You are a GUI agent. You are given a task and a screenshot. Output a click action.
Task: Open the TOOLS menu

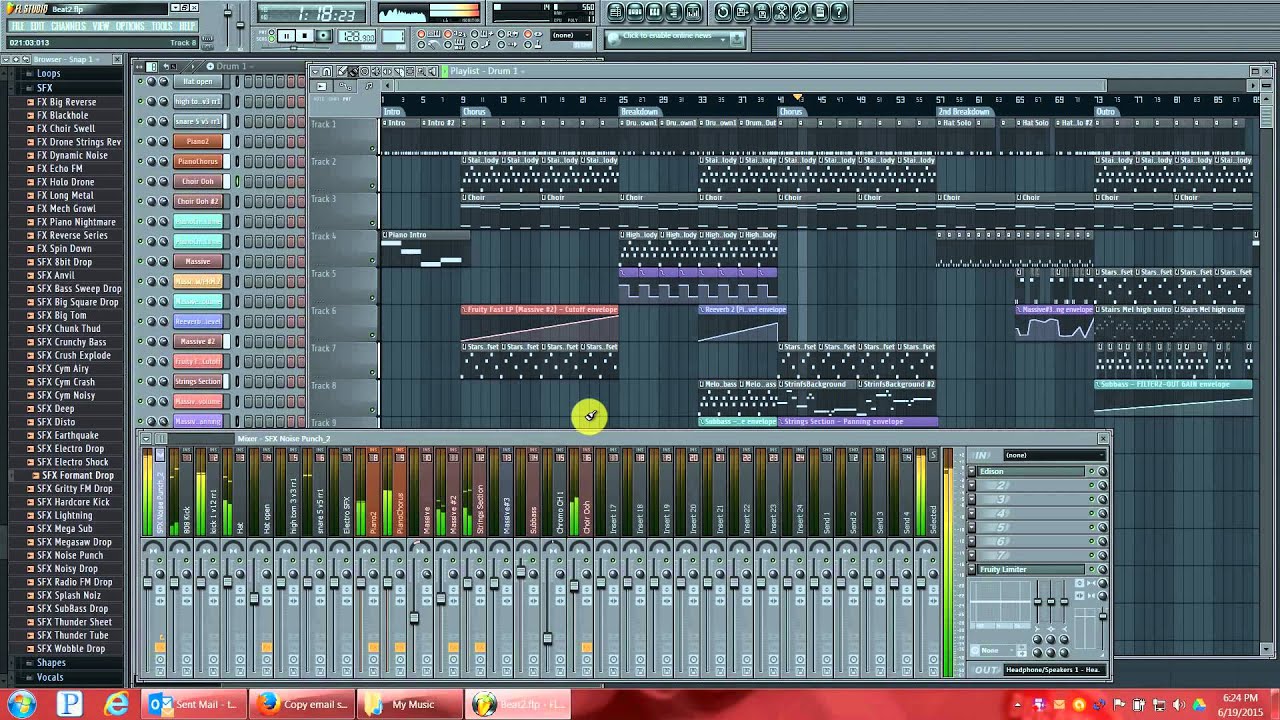(162, 26)
